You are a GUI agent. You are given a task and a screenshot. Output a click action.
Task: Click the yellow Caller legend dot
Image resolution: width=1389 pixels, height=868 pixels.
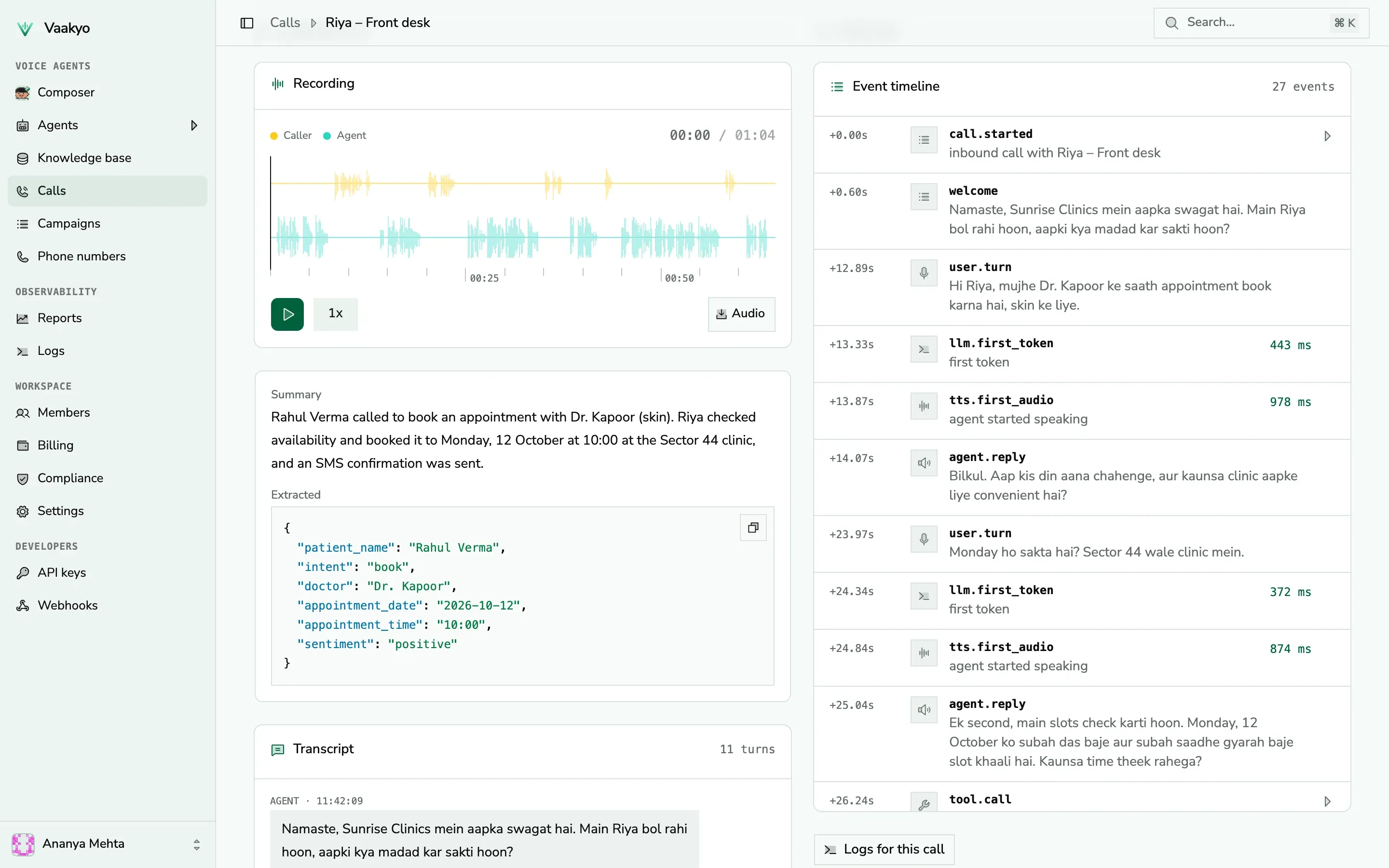[274, 136]
